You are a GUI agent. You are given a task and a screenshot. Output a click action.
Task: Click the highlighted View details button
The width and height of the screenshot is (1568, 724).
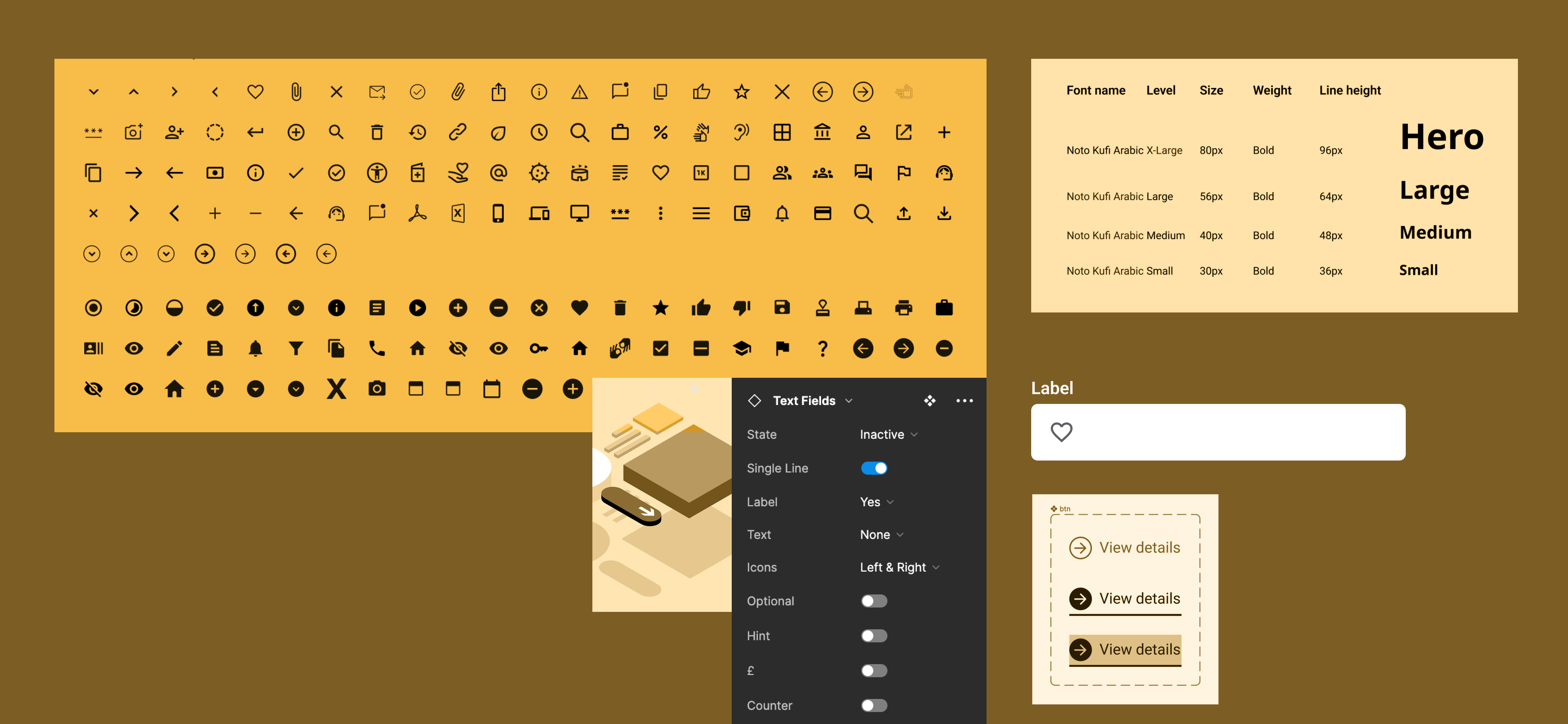point(1124,649)
